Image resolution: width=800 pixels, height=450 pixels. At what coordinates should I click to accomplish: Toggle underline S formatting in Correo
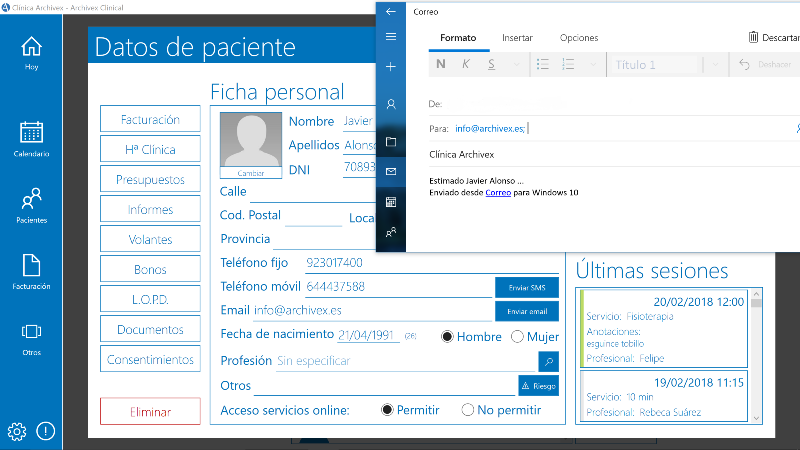tap(491, 64)
